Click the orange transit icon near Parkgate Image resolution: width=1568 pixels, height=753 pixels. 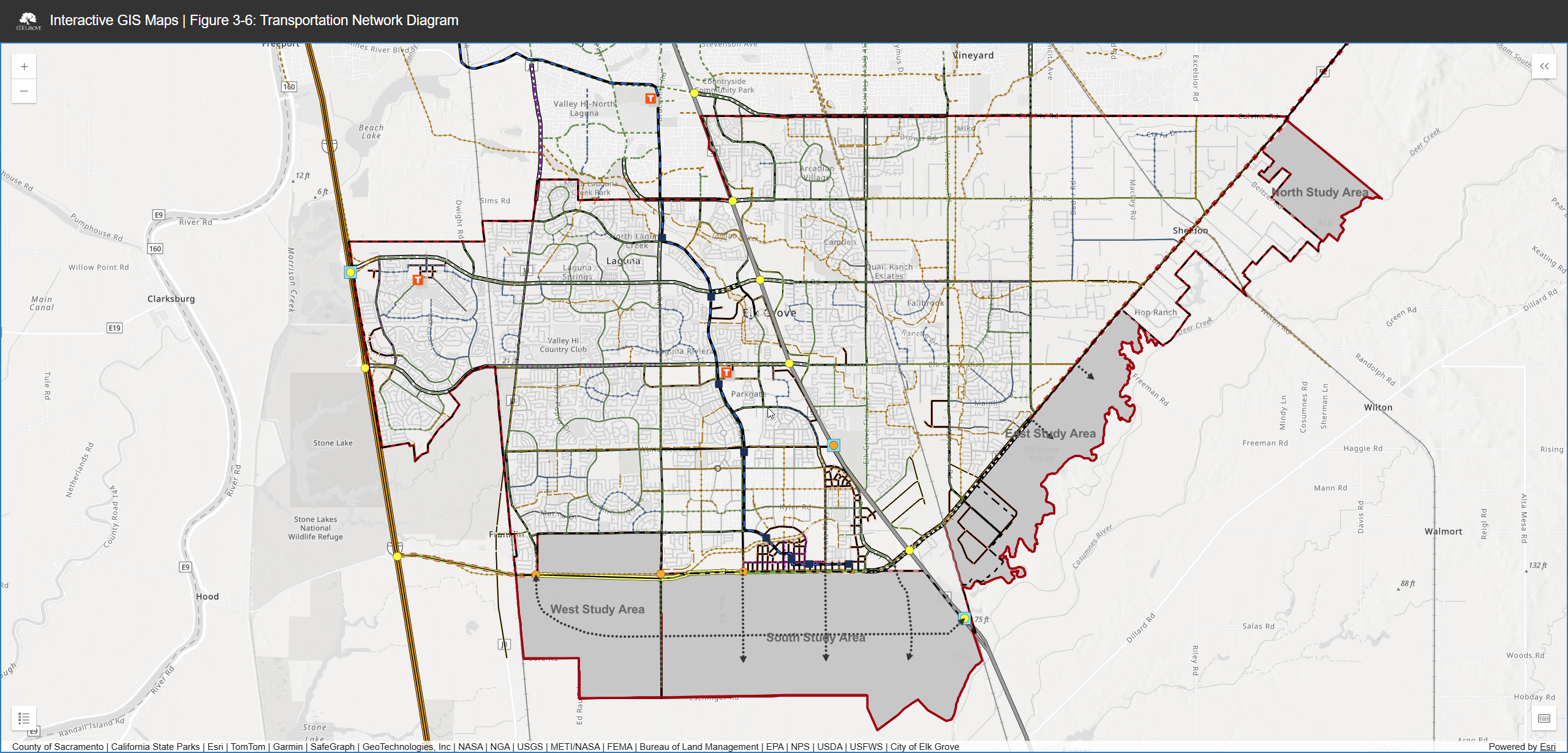coord(726,371)
